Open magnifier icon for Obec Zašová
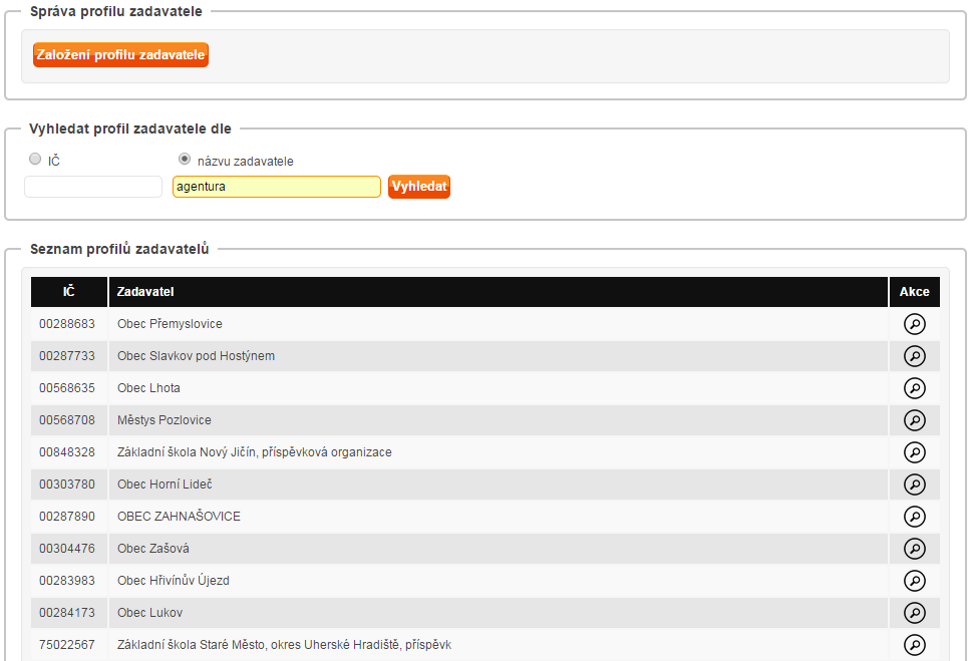 pos(914,548)
